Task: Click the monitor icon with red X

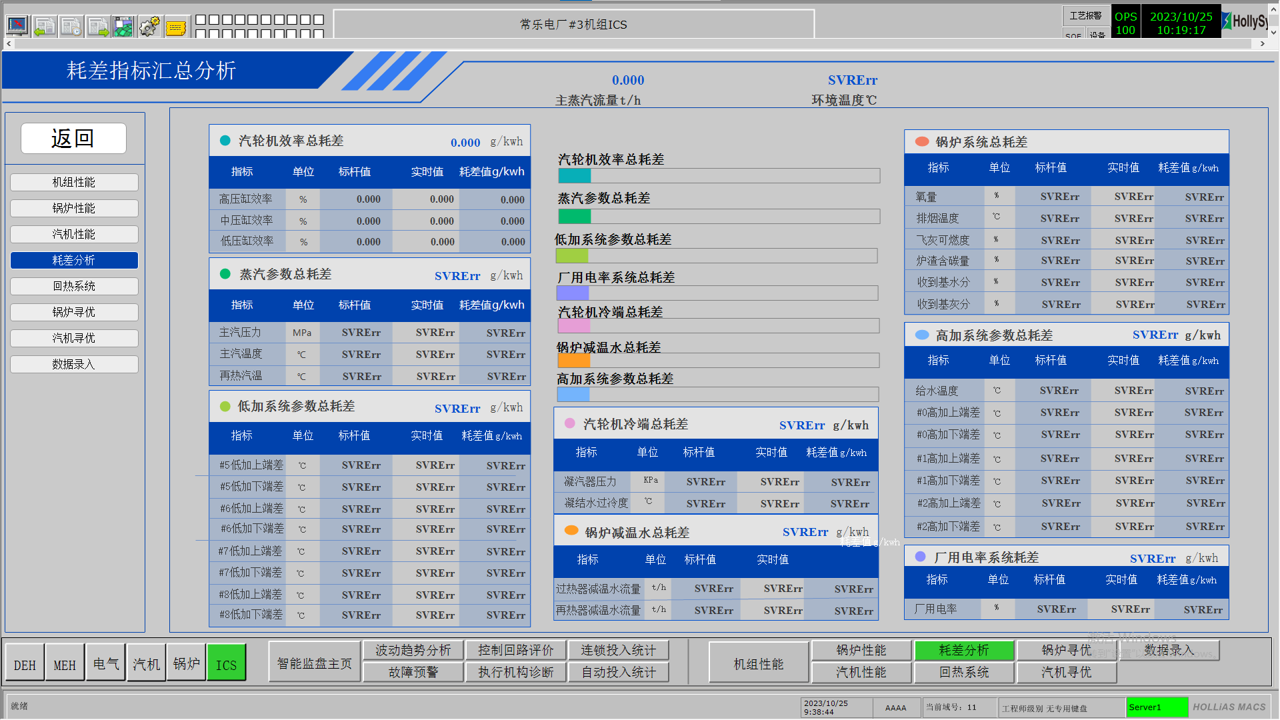Action: 17,25
